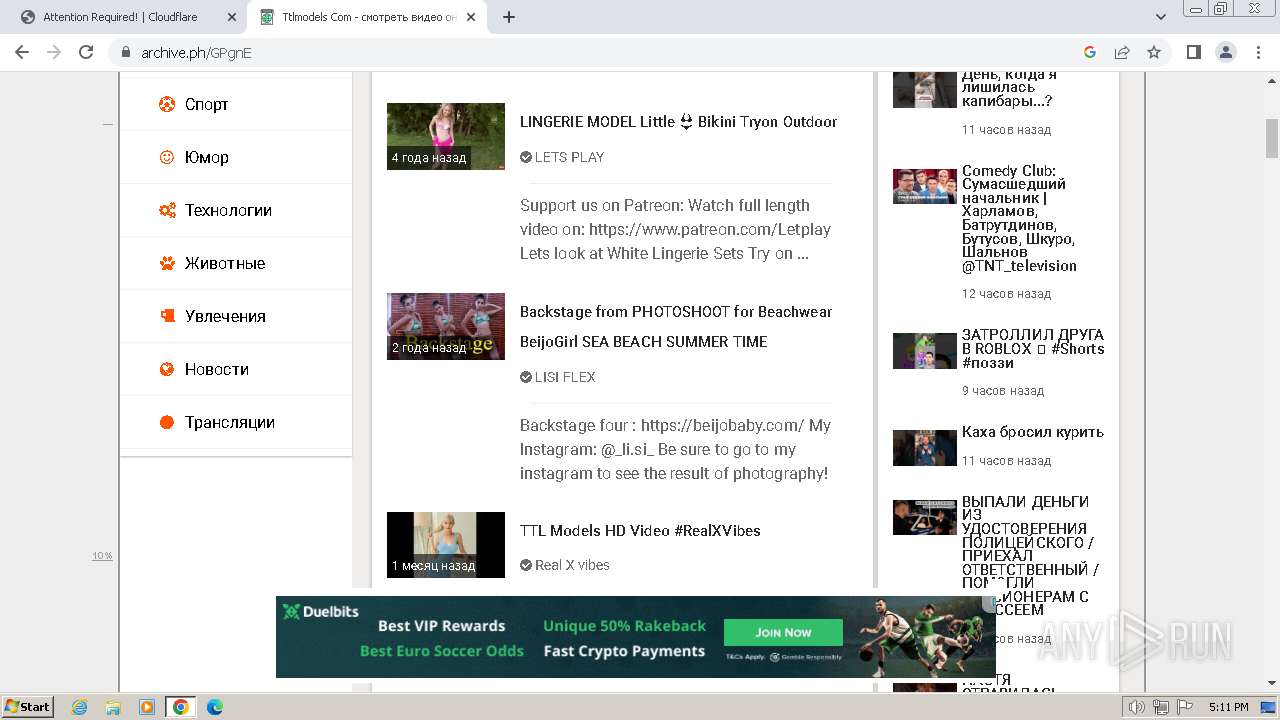This screenshot has width=1280, height=720.
Task: Go back to previous page
Action: (x=22, y=52)
